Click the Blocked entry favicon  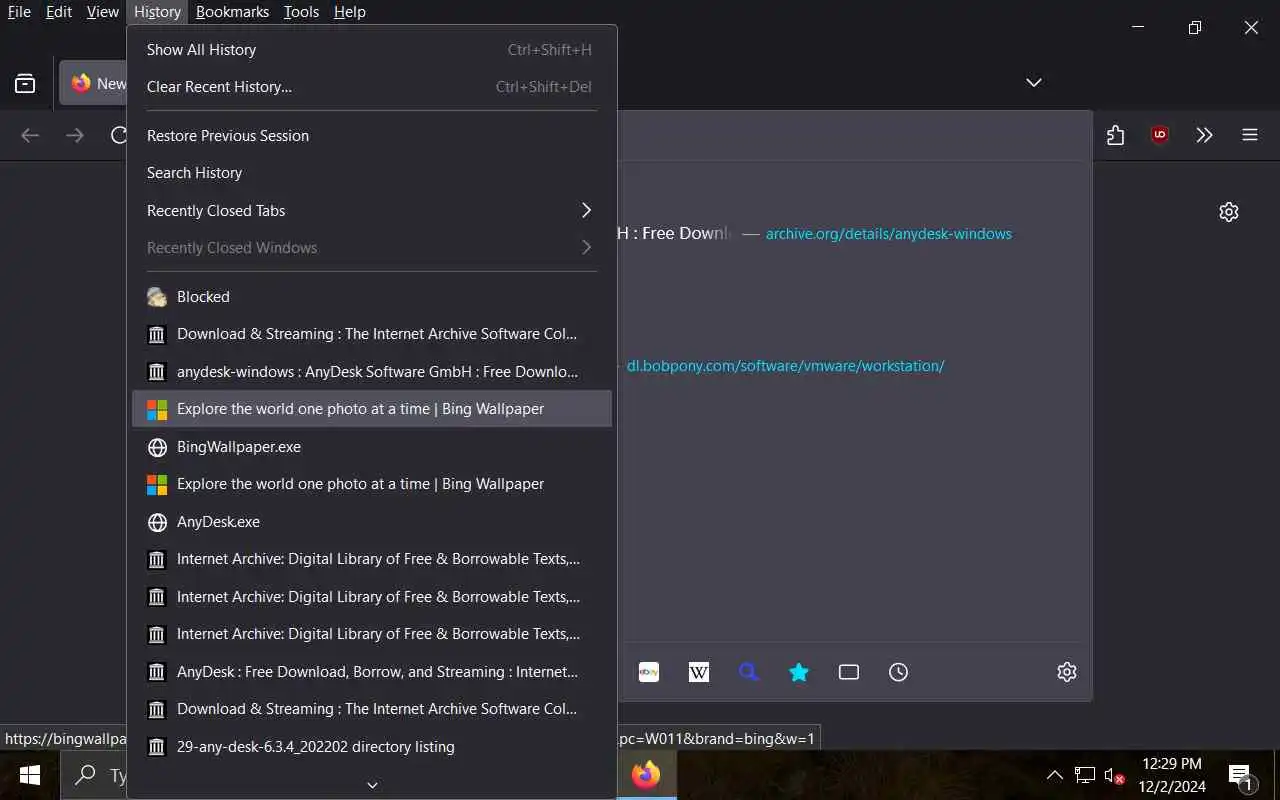pos(157,297)
